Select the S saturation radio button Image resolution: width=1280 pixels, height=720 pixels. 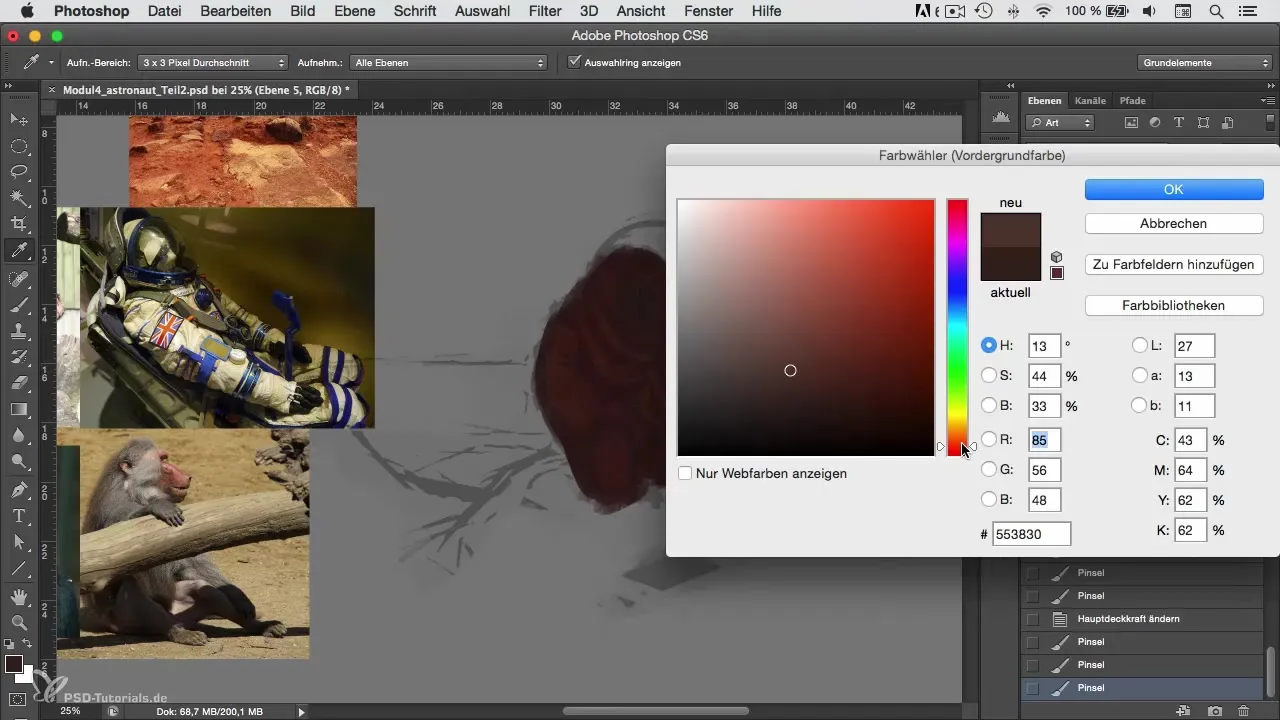pos(989,375)
